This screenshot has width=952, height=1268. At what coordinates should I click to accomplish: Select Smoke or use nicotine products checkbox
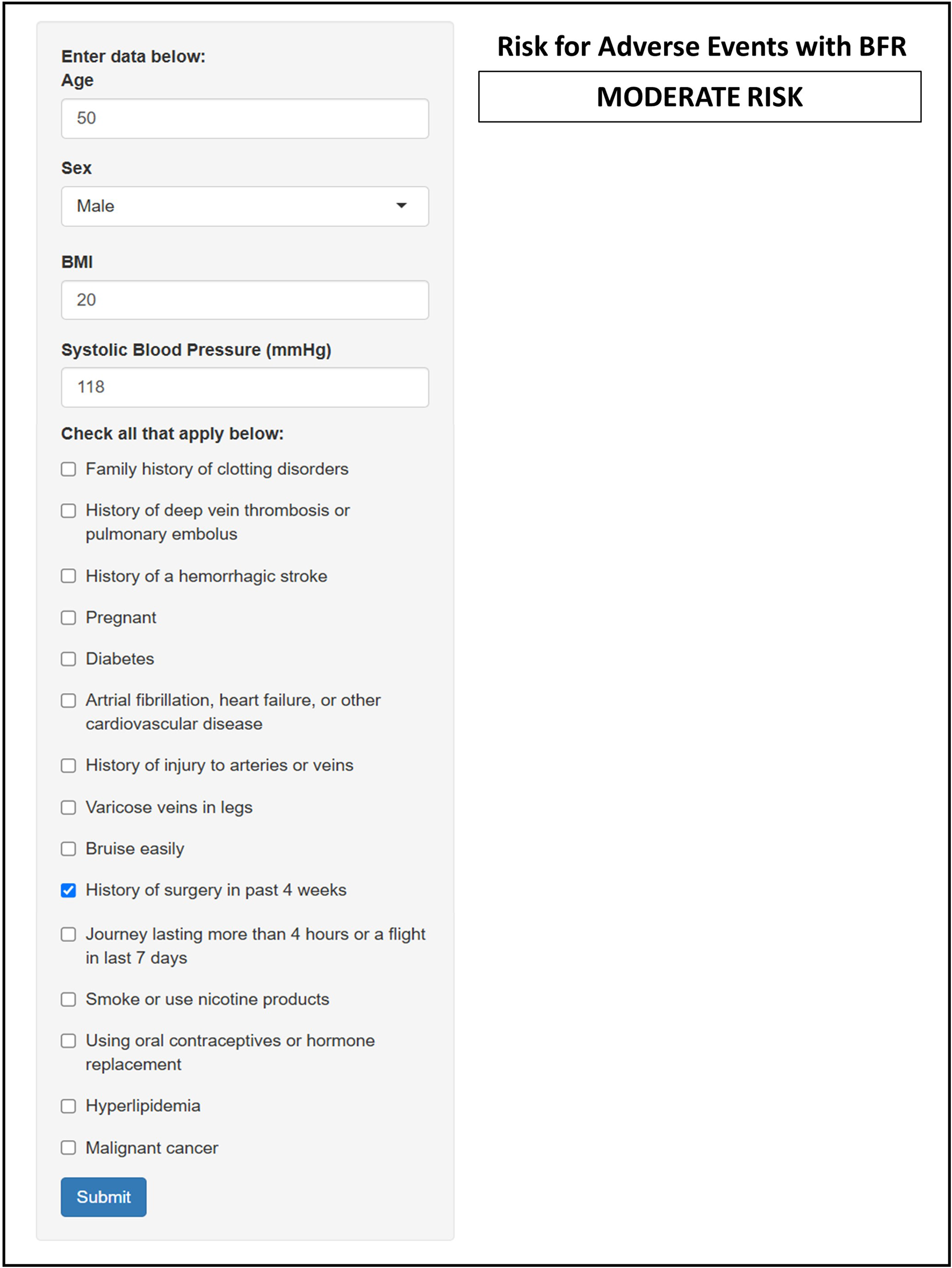(69, 999)
